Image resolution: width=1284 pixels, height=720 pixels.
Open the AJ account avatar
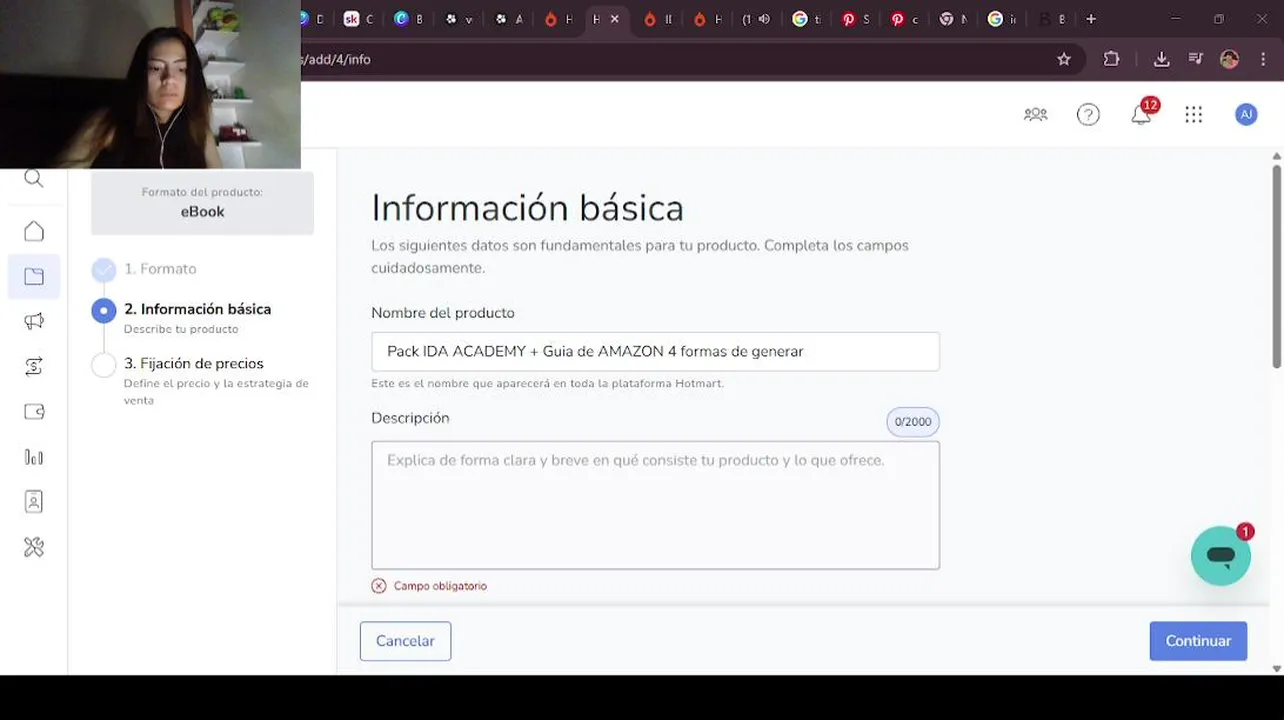tap(1246, 115)
